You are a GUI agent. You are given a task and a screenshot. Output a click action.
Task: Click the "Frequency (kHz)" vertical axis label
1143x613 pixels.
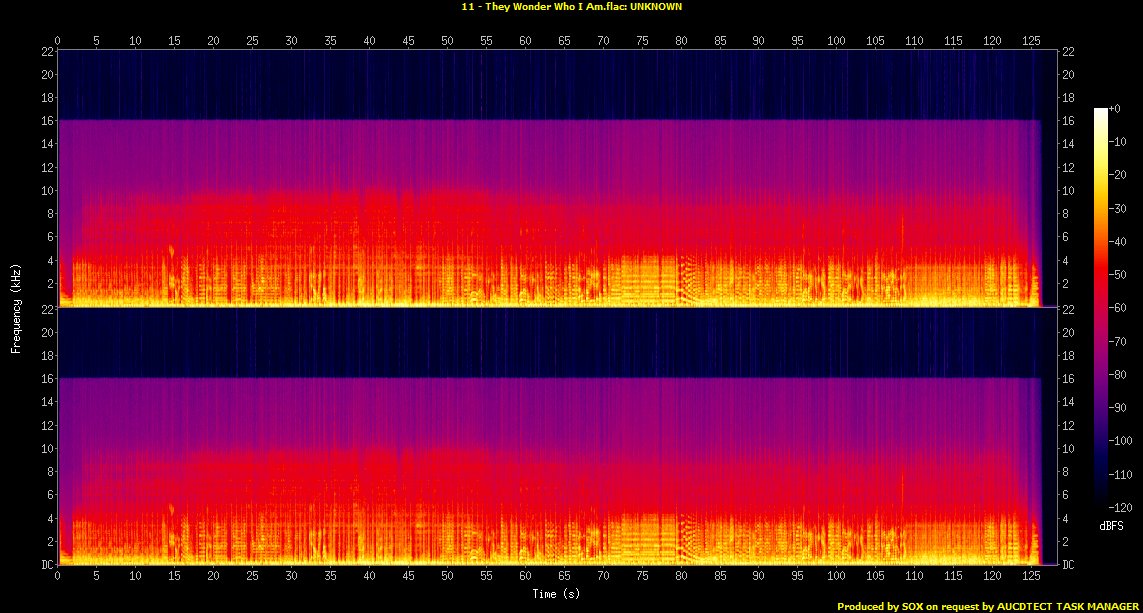16,307
